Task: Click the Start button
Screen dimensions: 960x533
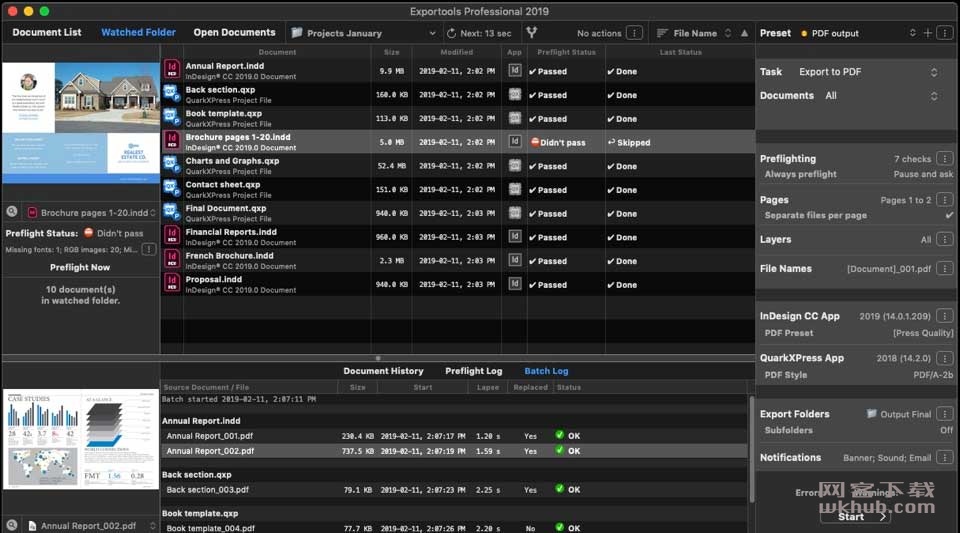Action: (x=855, y=516)
